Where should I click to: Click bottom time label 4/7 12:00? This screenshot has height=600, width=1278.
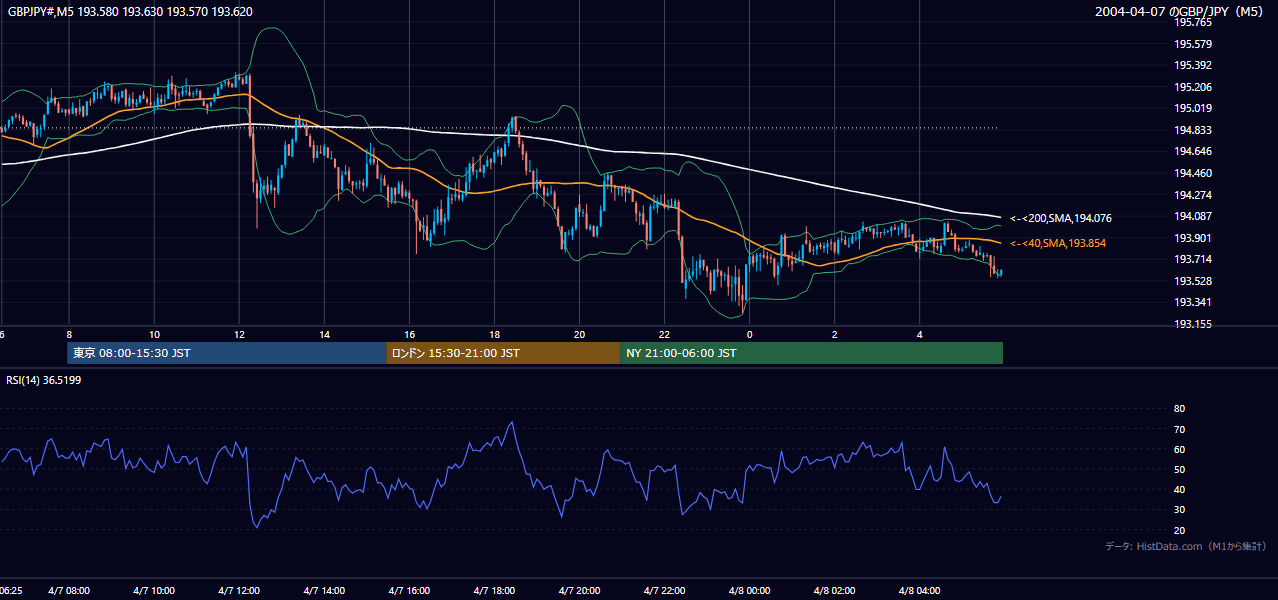(x=239, y=591)
